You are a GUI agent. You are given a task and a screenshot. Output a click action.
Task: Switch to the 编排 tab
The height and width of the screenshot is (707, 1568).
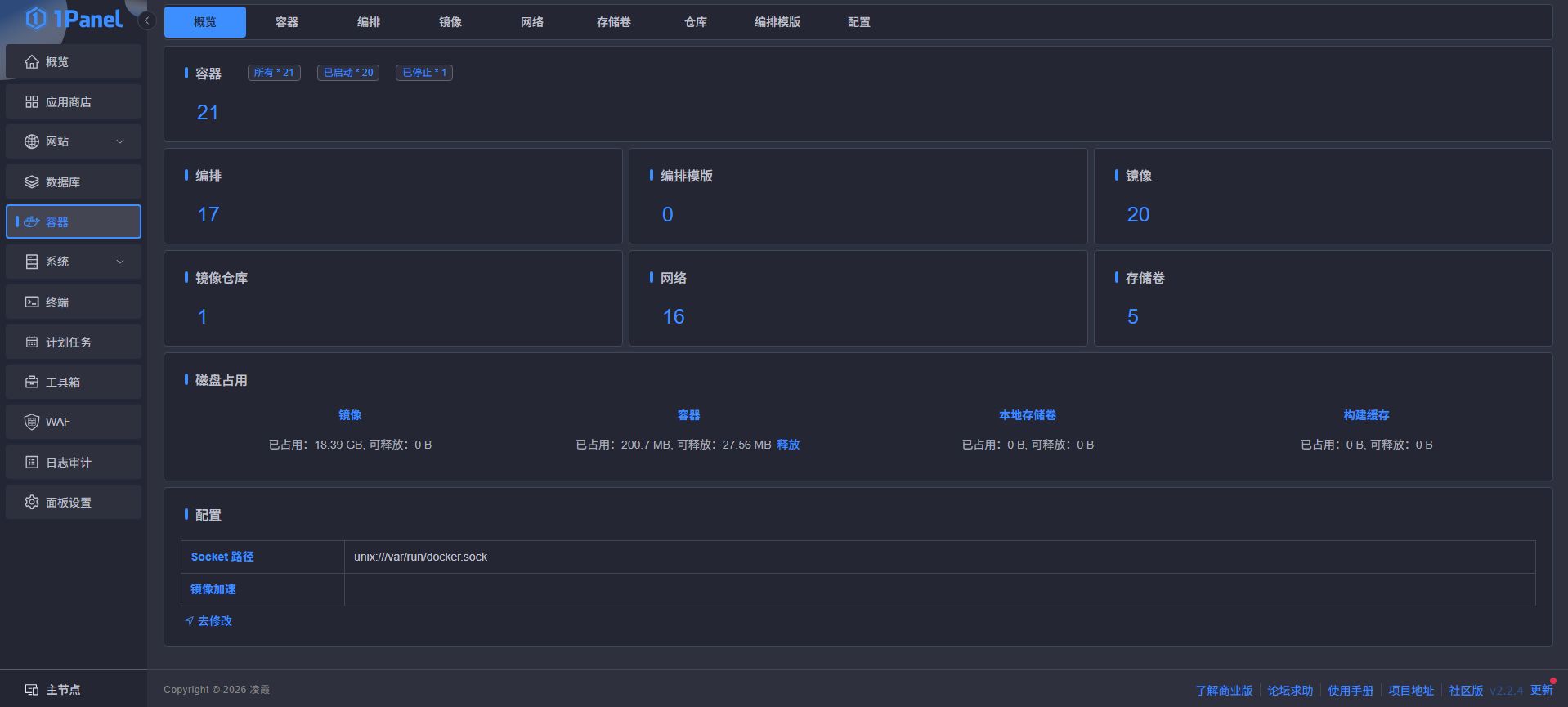pyautogui.click(x=369, y=22)
